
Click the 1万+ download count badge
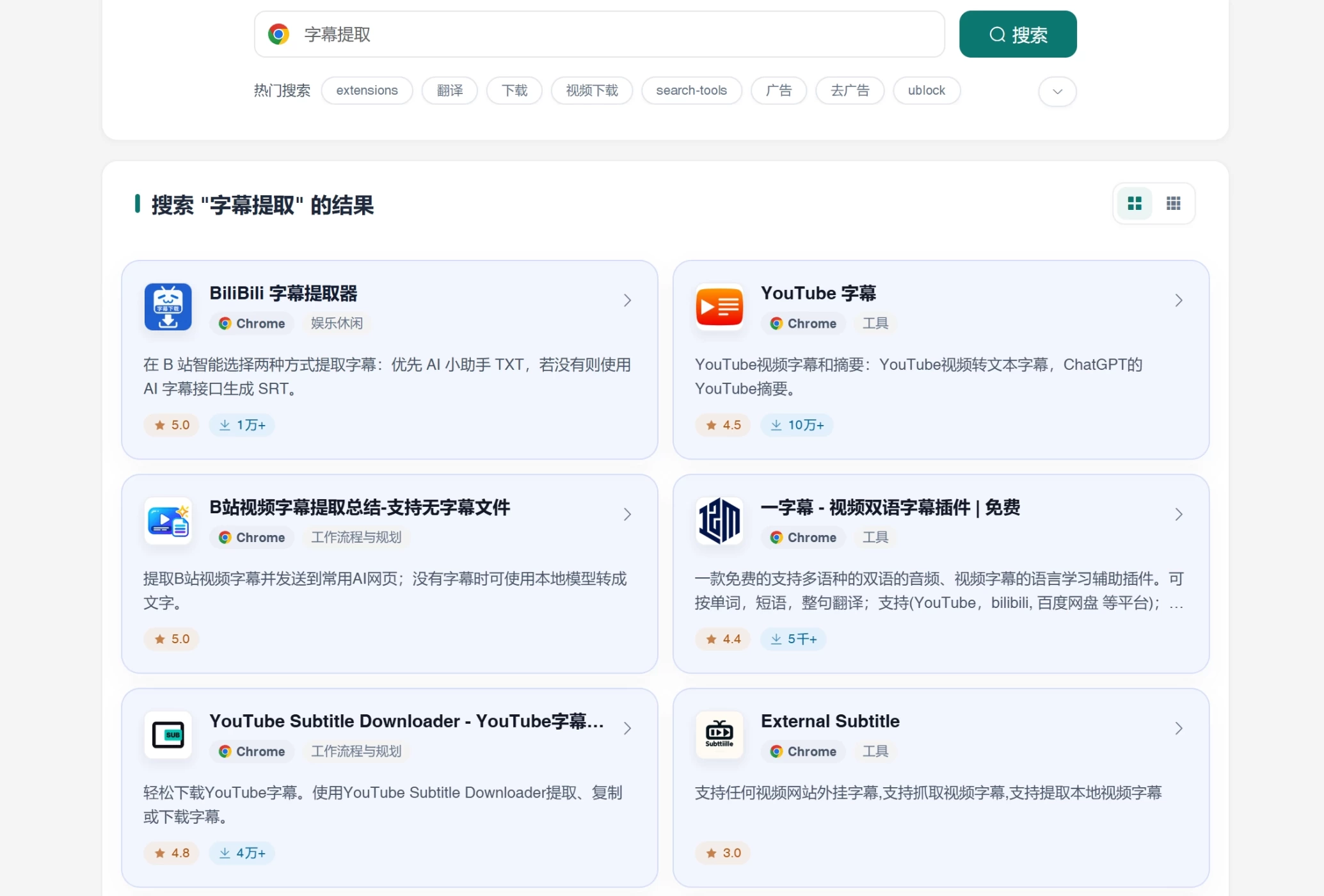(242, 425)
